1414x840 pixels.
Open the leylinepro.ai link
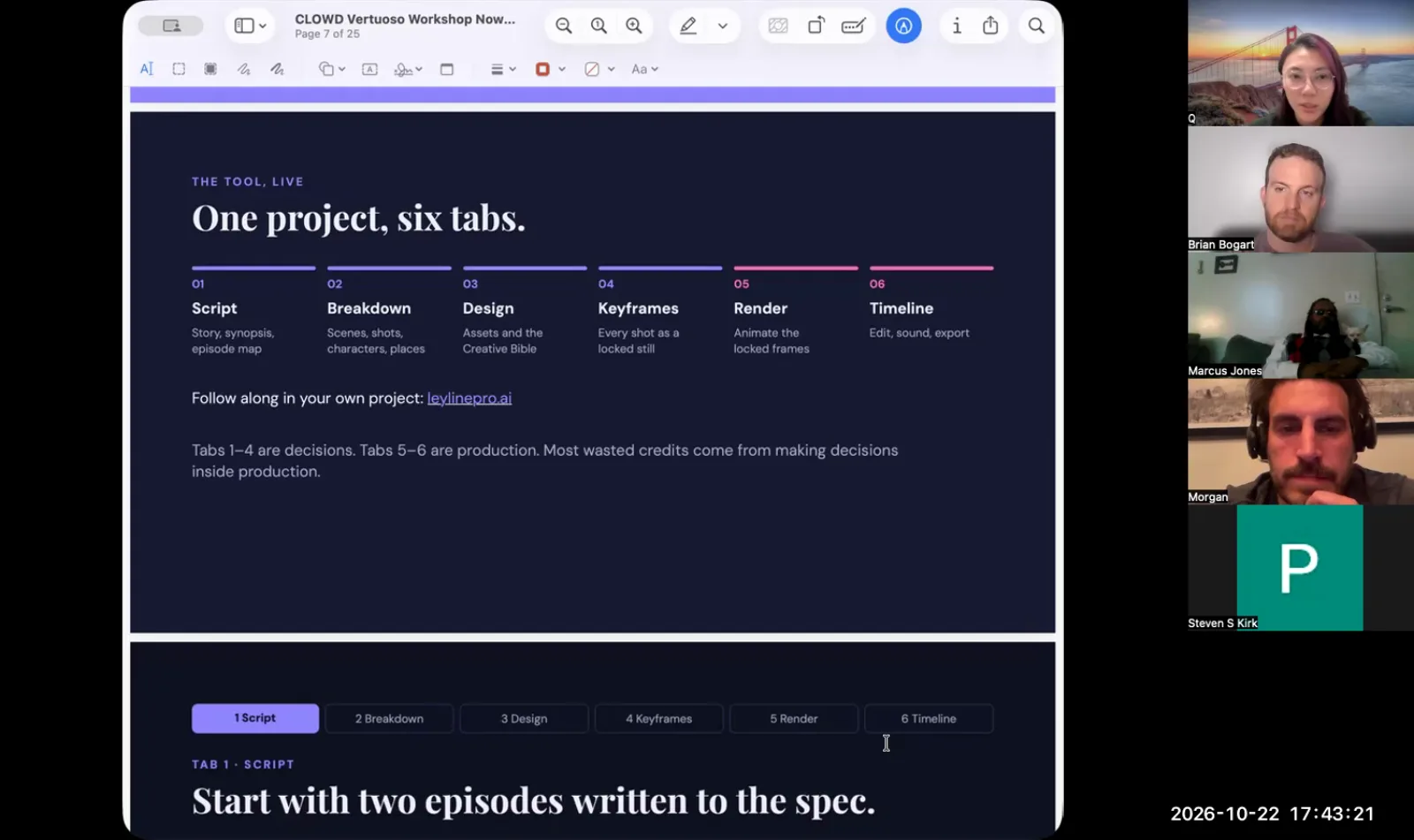tap(469, 398)
